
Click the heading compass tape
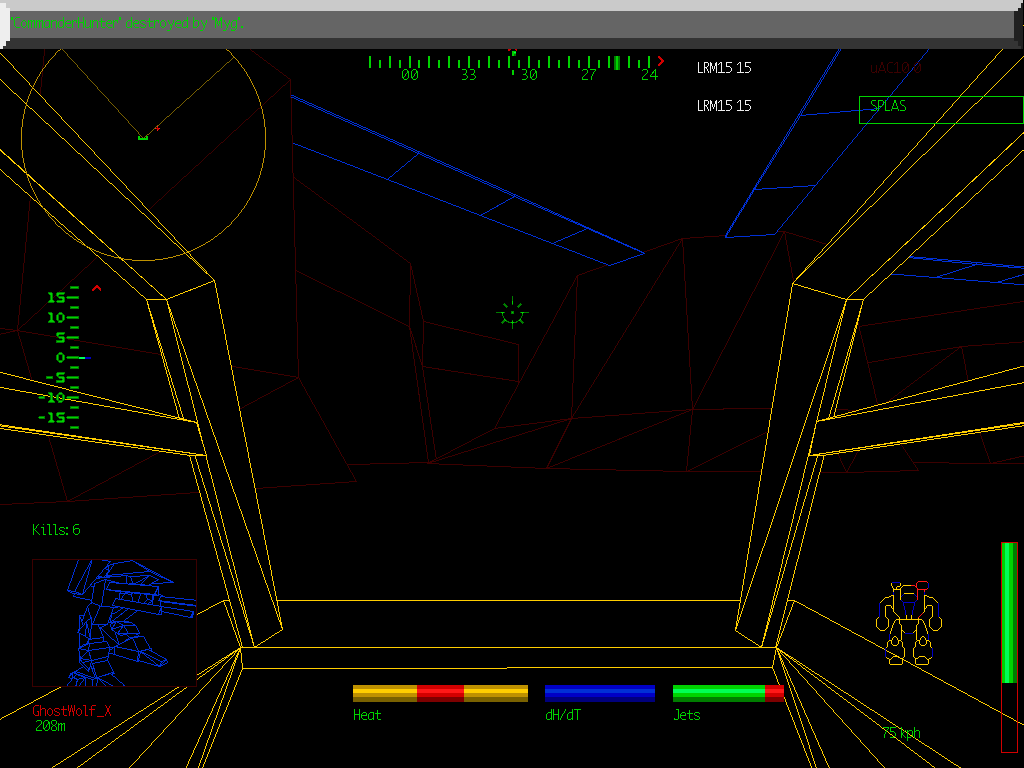coord(514,63)
